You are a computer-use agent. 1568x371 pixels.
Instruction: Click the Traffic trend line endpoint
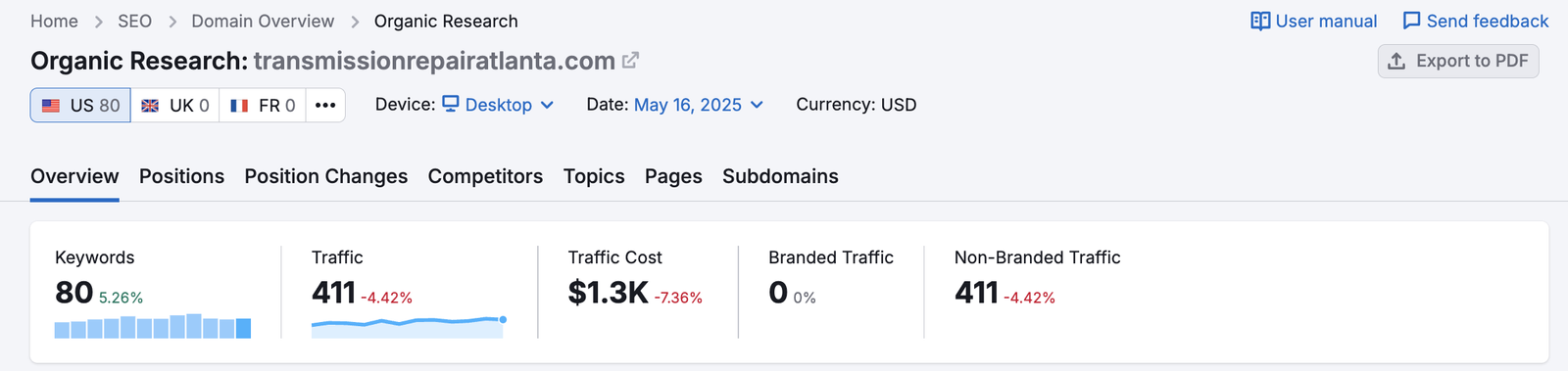click(x=503, y=319)
